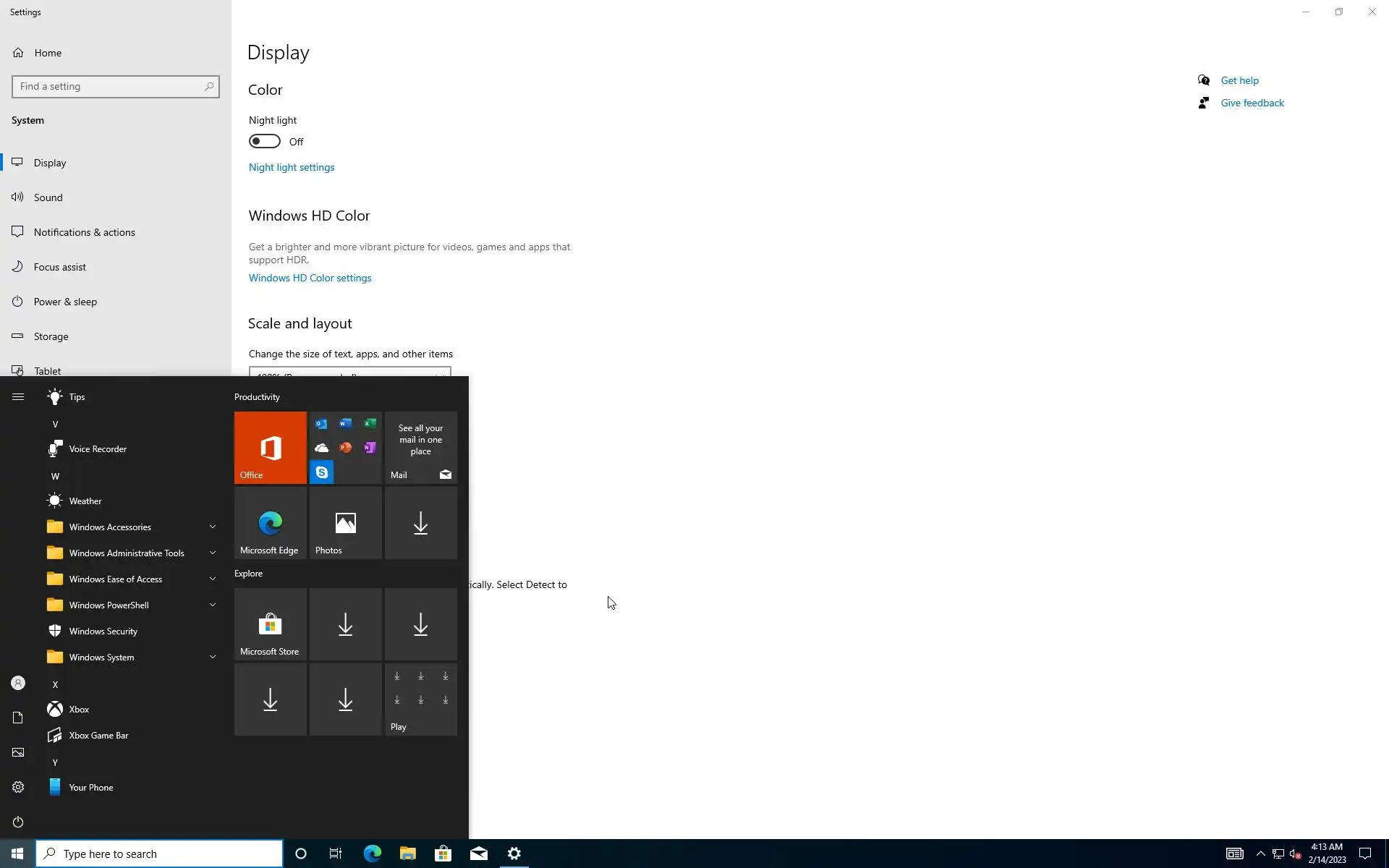1389x868 pixels.
Task: Open the Office tile in Start menu
Action: (270, 447)
